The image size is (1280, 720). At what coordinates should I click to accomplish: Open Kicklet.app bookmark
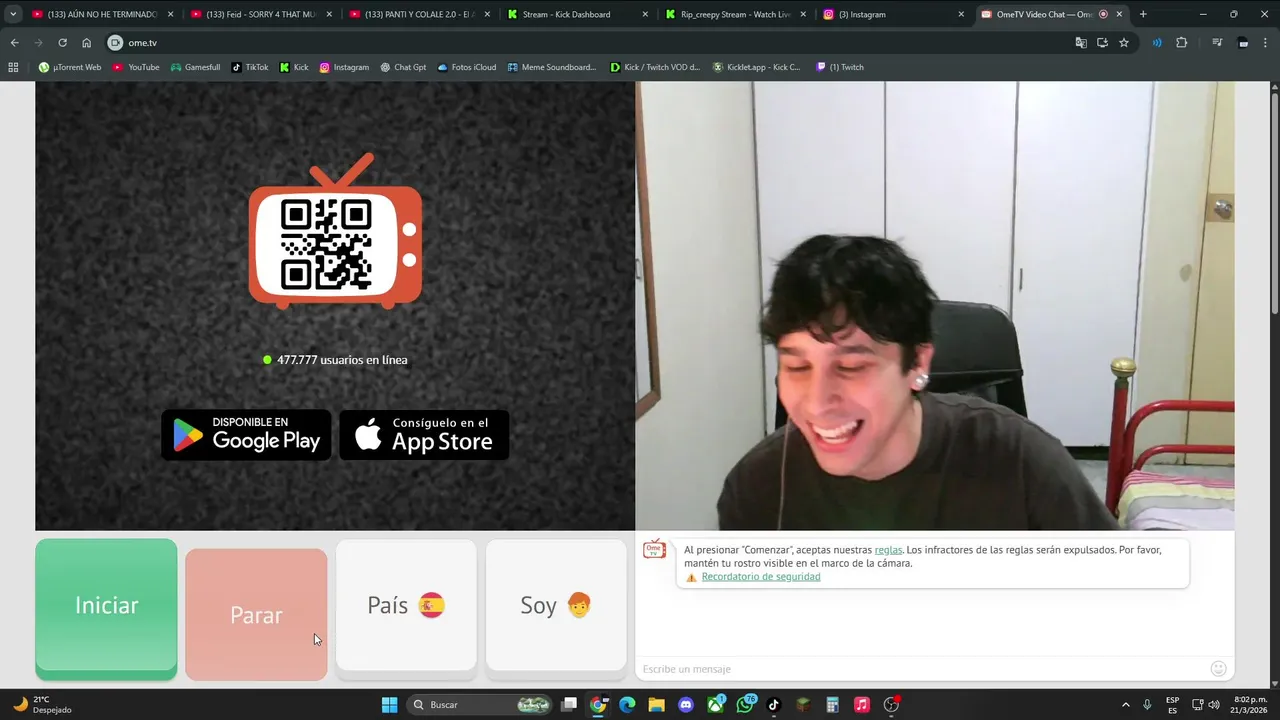point(757,67)
